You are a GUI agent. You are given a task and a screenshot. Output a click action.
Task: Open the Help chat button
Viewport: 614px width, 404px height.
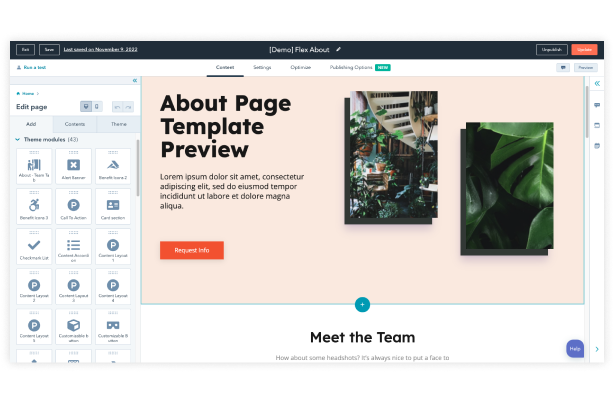pyautogui.click(x=575, y=348)
